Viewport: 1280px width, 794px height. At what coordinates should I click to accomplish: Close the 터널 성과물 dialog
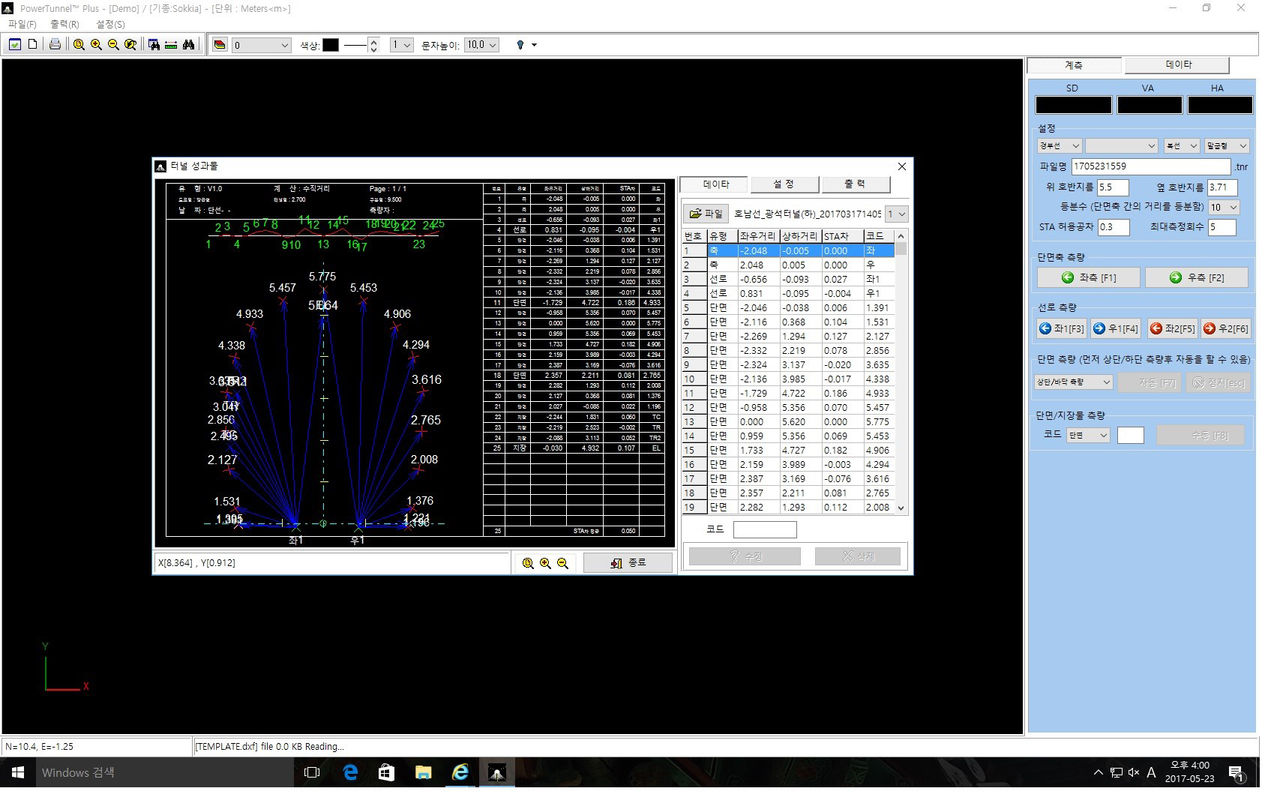[901, 166]
